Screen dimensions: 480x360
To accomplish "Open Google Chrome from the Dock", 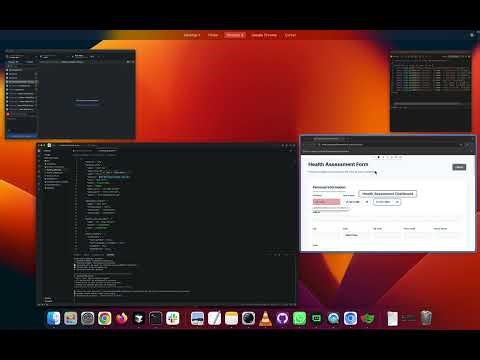I will (105, 318).
